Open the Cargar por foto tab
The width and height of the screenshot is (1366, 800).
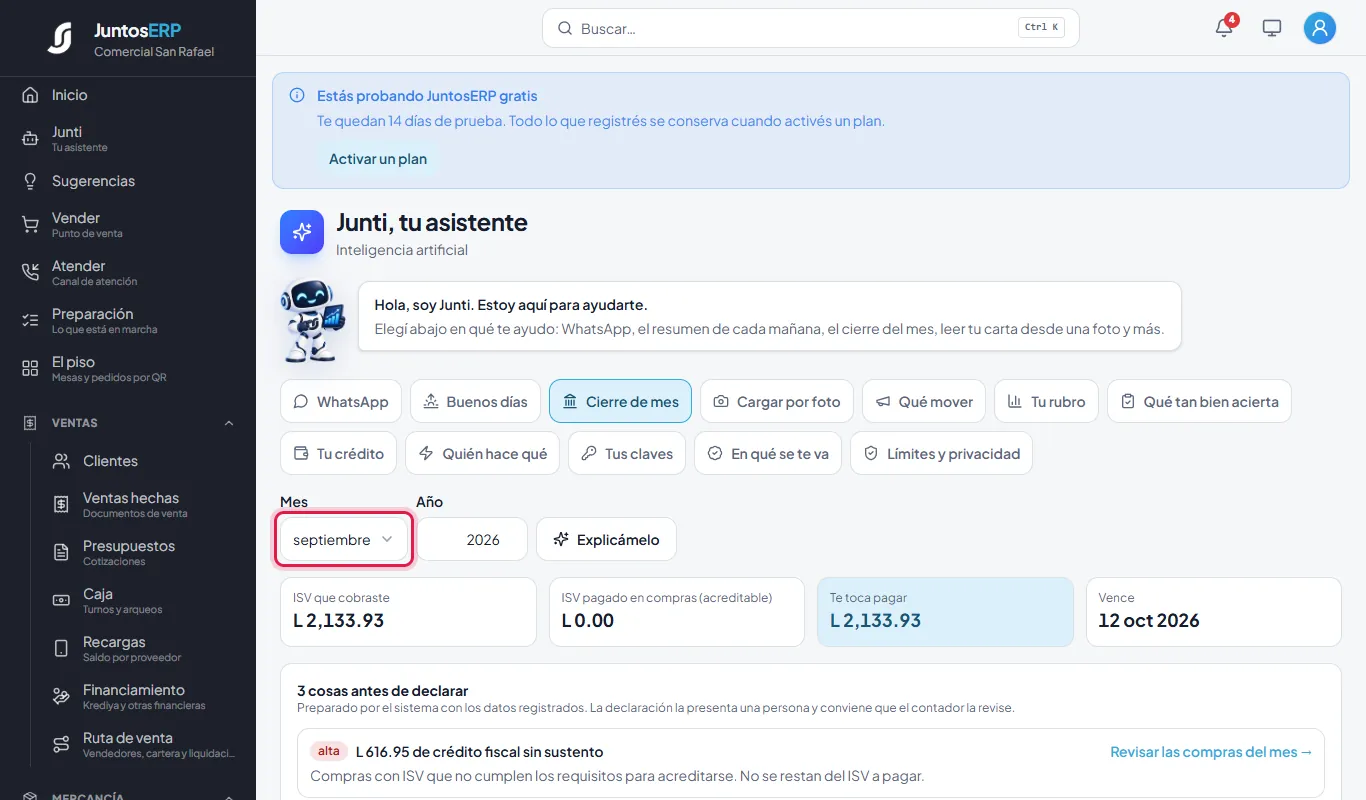tap(777, 402)
